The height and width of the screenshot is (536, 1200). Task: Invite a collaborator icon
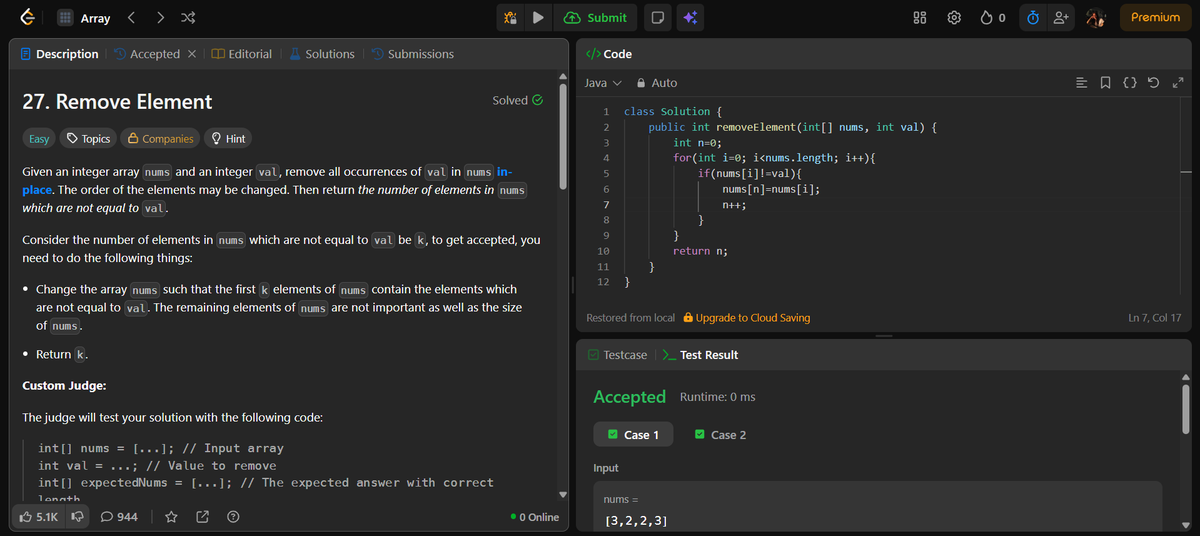point(1060,18)
